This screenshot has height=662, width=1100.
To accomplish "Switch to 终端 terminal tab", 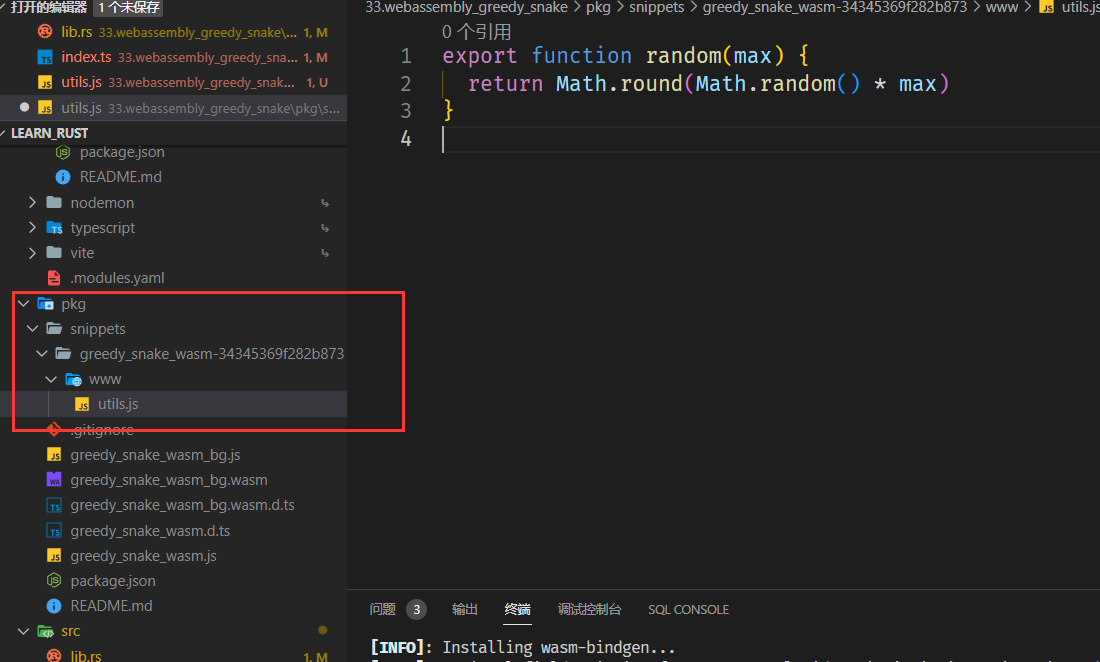I will coord(518,609).
